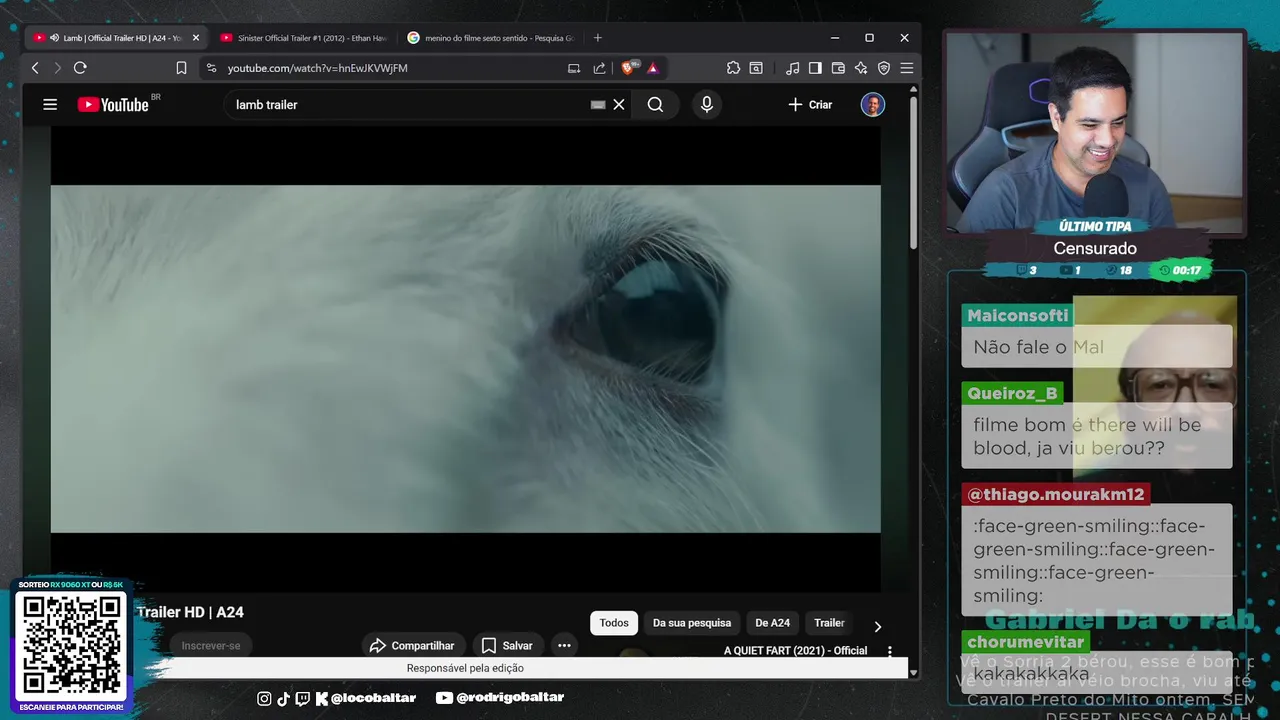This screenshot has height=720, width=1280.
Task: Click the TikTok icon in stream overlay
Action: tap(283, 698)
